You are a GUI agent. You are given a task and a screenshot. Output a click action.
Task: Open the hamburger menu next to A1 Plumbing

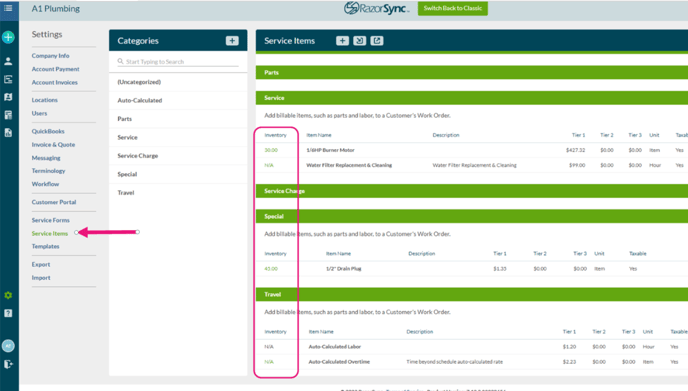[8, 8]
